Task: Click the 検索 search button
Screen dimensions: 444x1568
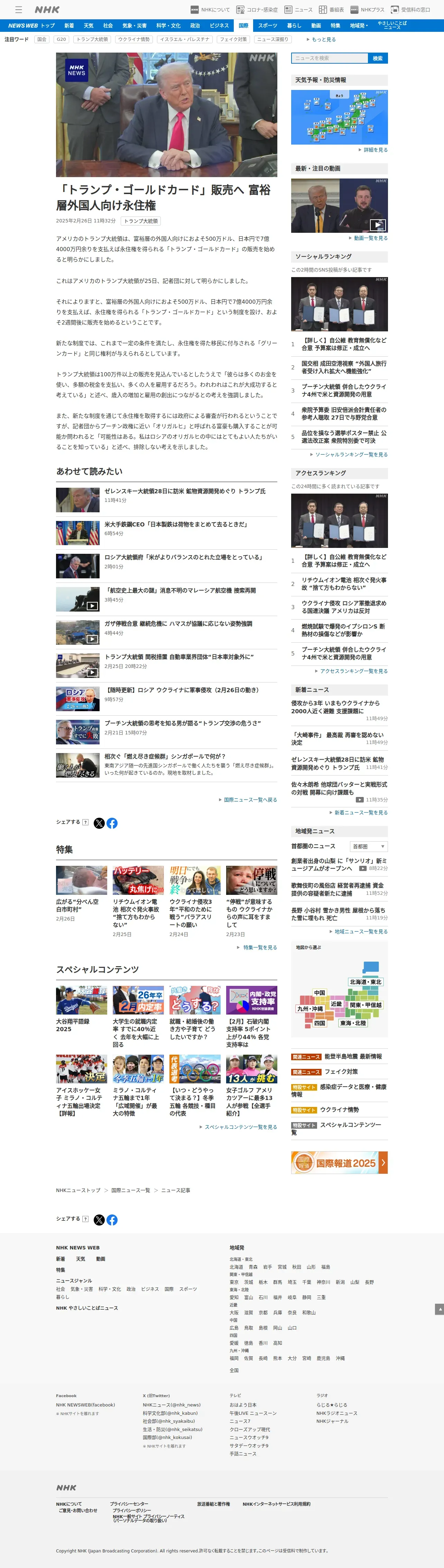Action: (x=378, y=58)
